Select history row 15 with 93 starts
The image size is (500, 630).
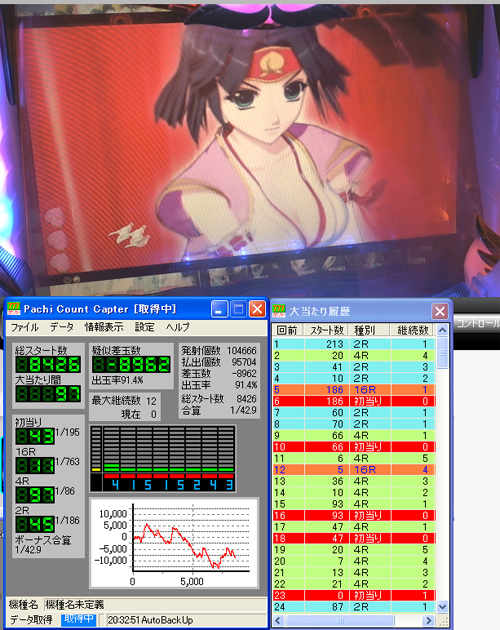(354, 504)
